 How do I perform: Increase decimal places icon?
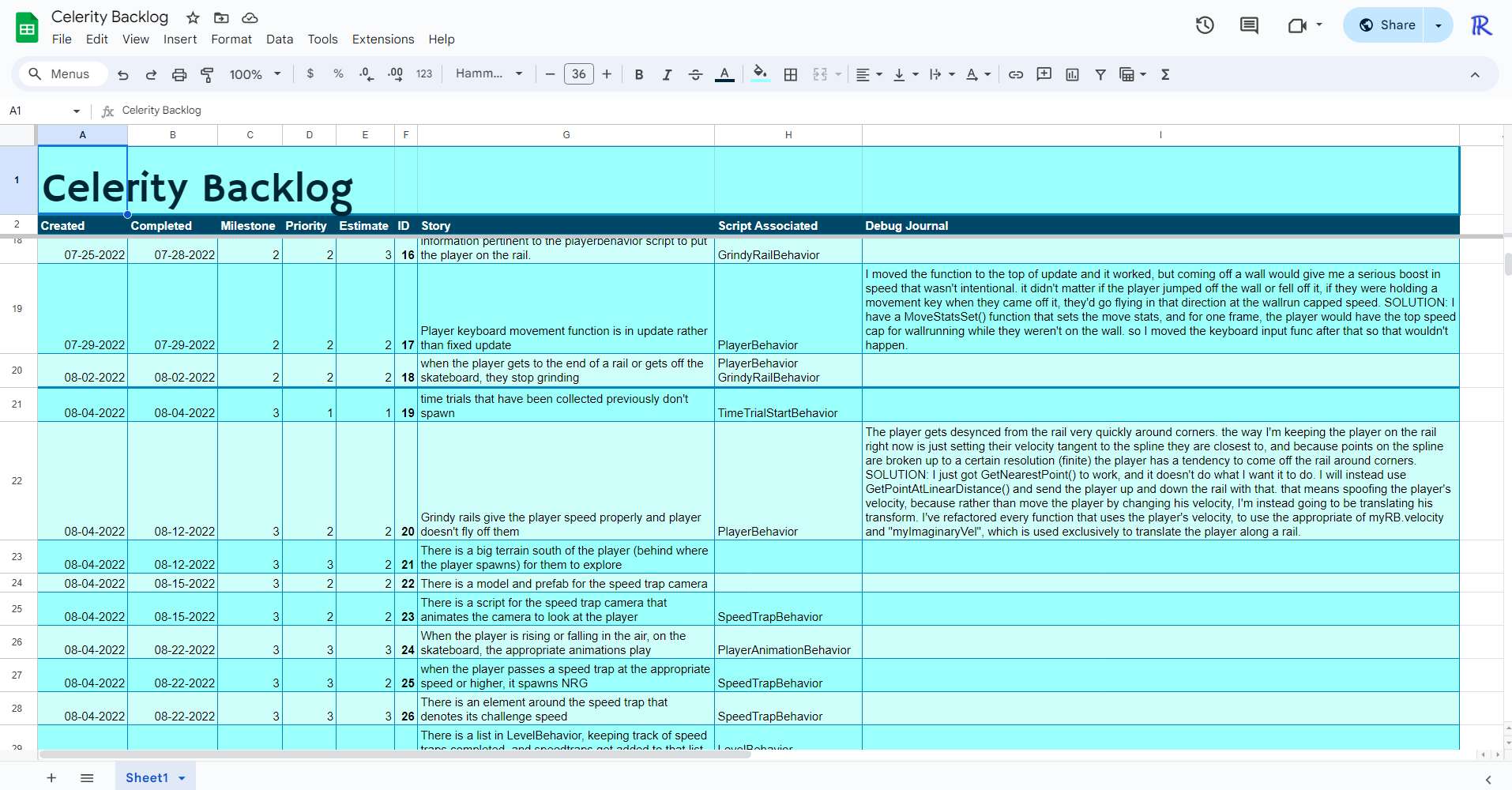[395, 73]
